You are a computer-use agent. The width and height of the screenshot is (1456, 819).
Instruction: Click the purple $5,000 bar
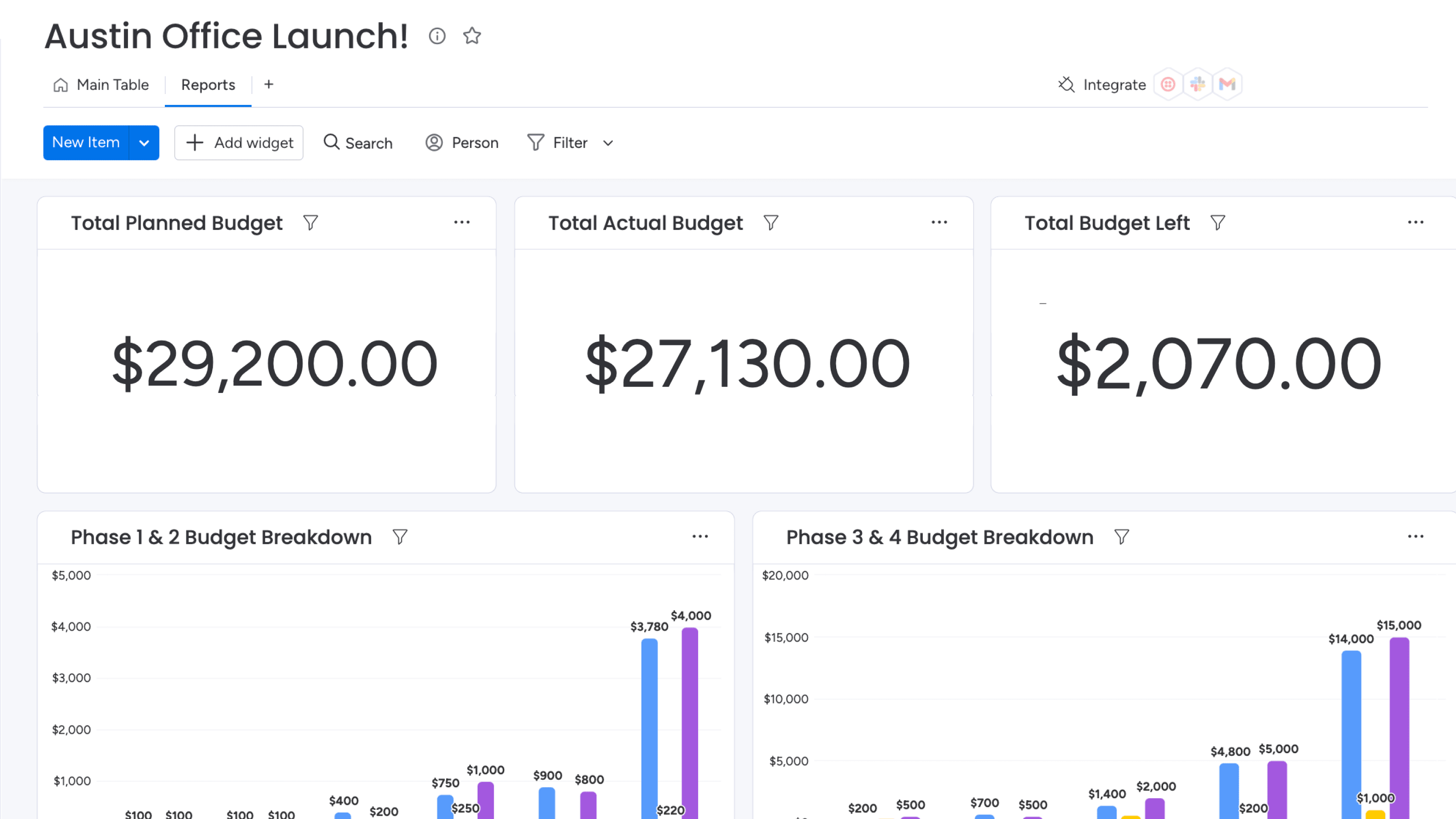pos(1277,790)
